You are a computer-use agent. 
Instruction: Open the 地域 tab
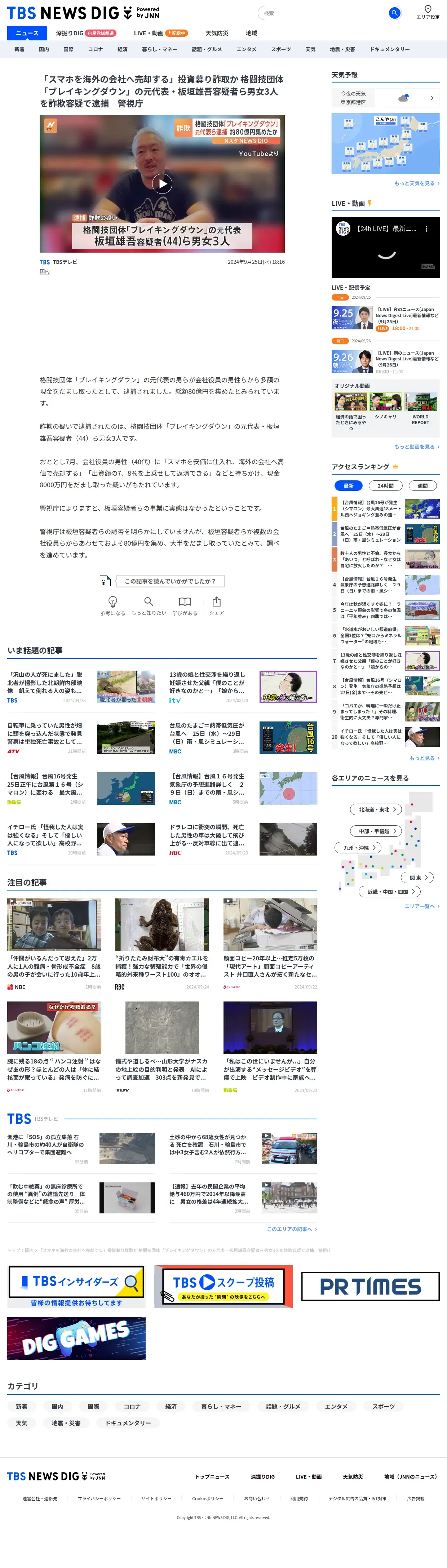(252, 33)
